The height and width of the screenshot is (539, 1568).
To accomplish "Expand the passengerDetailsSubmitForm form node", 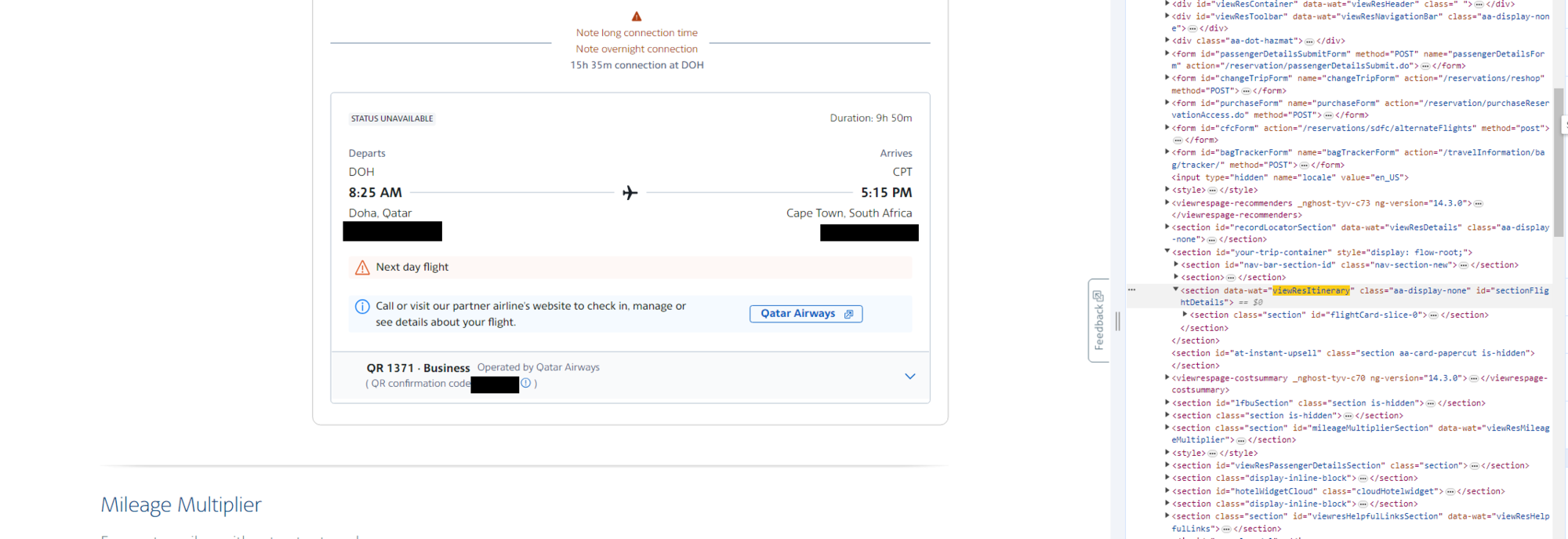I will (x=1167, y=53).
